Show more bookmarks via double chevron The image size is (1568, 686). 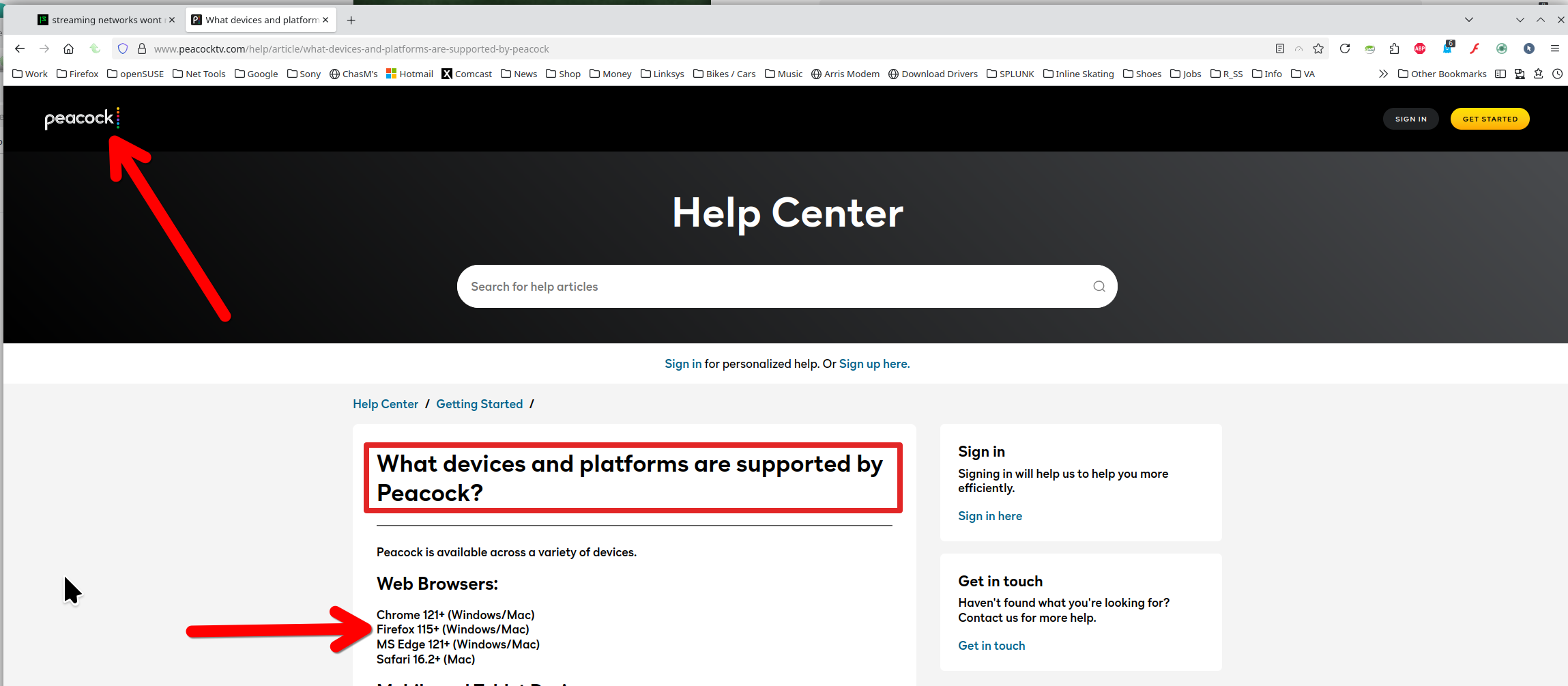click(1383, 74)
